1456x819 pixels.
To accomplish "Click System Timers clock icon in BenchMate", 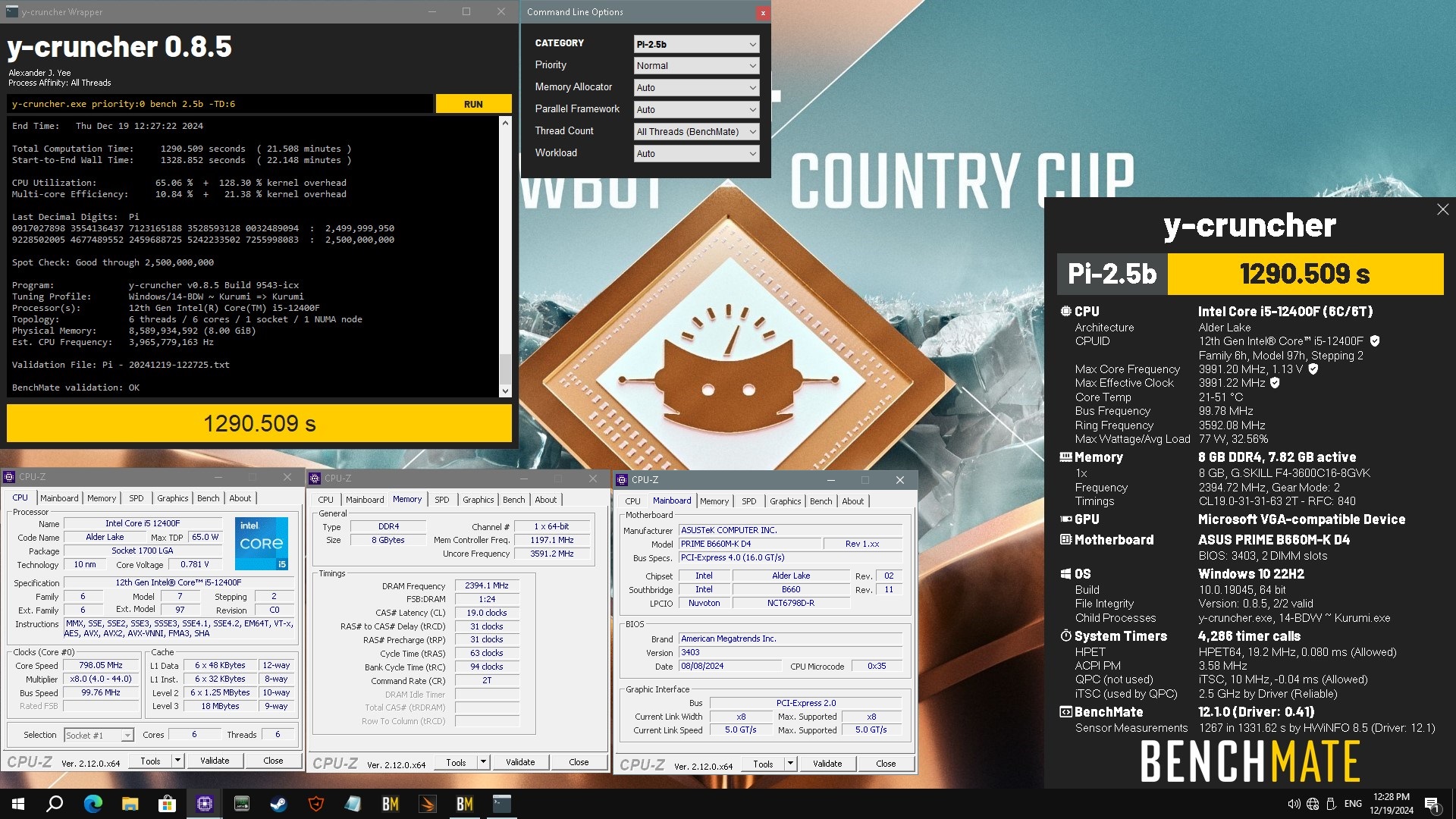I will coord(1065,636).
